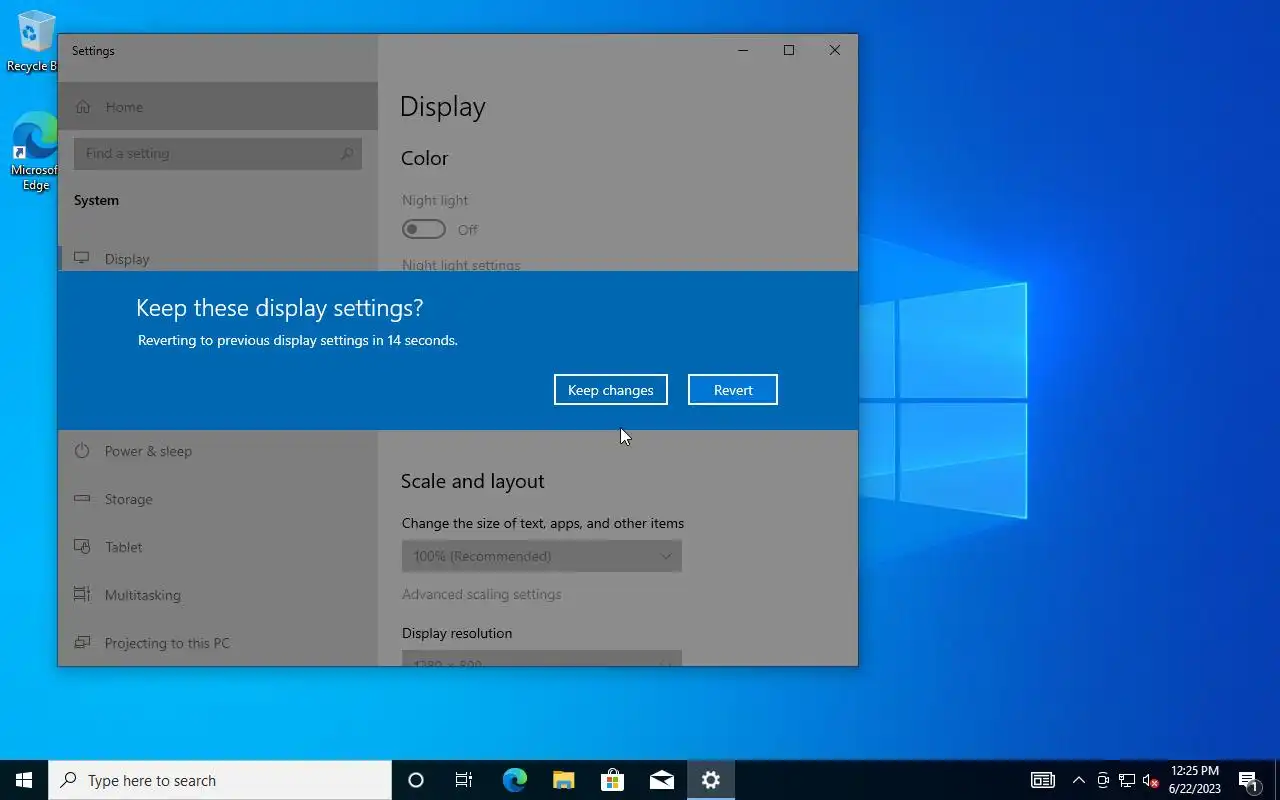Click the Tablet icon in sidebar

coord(82,547)
